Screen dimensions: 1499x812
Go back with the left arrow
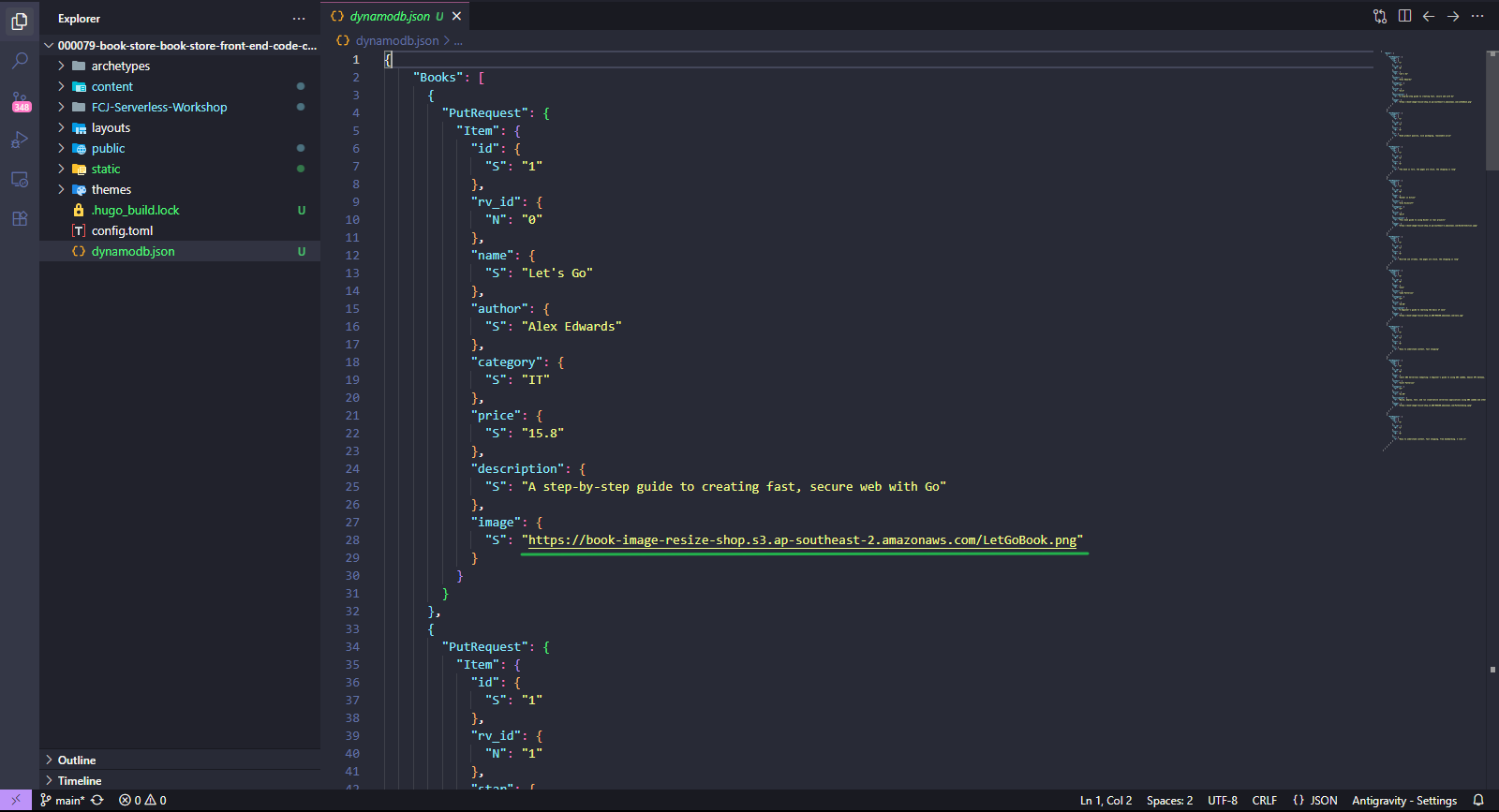click(1429, 16)
